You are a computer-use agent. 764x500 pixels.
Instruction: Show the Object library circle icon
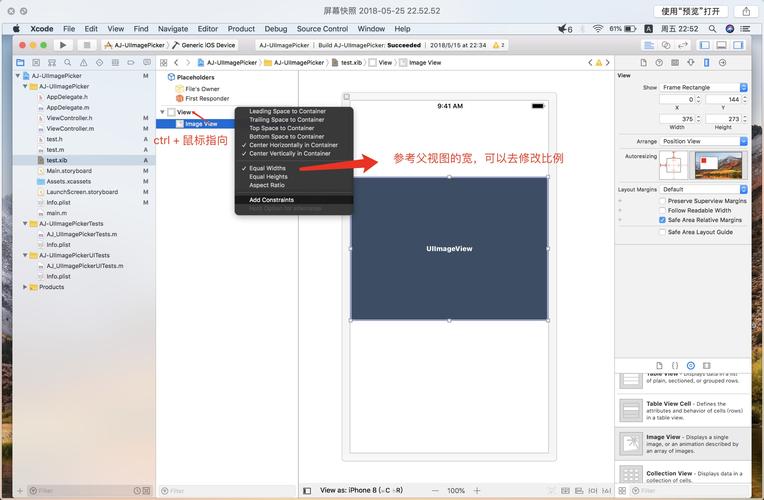click(x=690, y=365)
